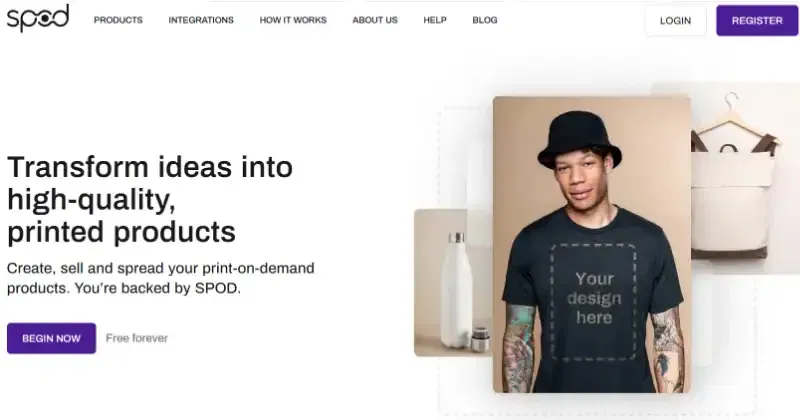
Task: Open the About Us page
Action: pos(375,20)
